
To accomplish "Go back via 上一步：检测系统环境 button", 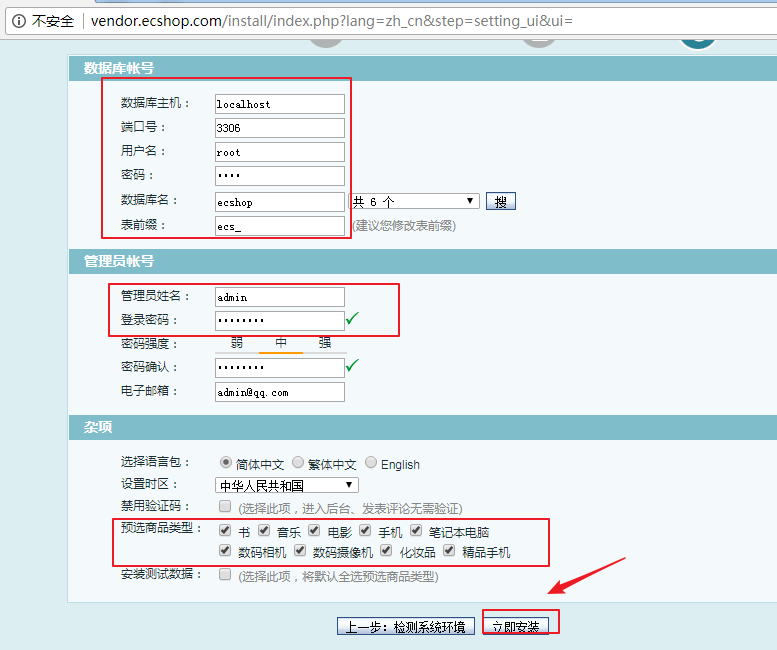I will tap(406, 626).
